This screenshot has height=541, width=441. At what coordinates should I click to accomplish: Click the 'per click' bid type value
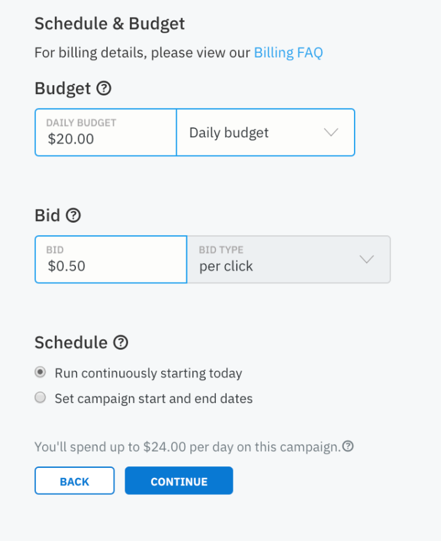pyautogui.click(x=226, y=266)
